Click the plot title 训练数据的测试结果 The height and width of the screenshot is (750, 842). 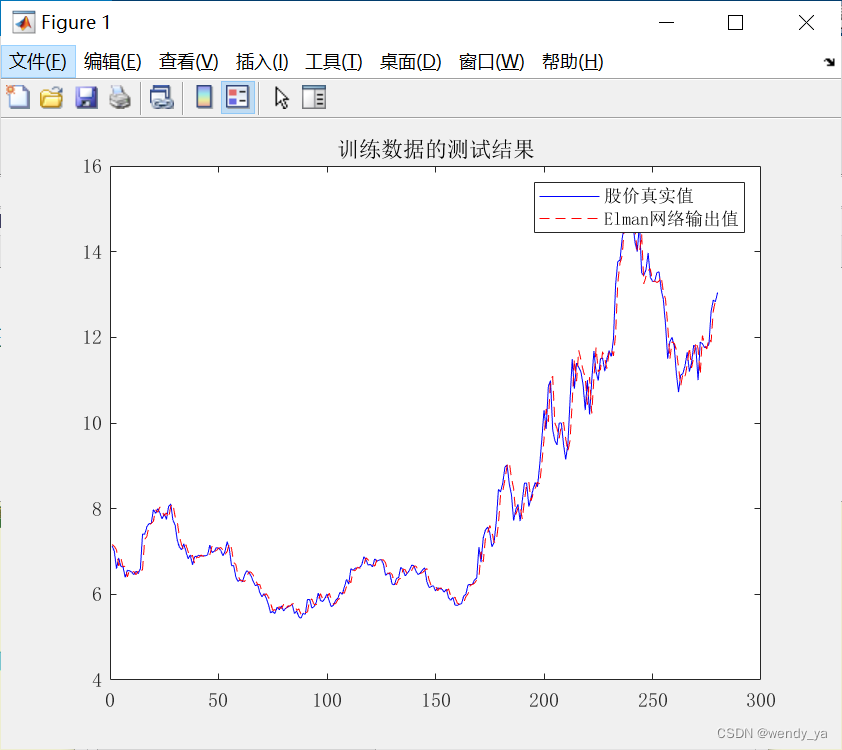(x=436, y=149)
